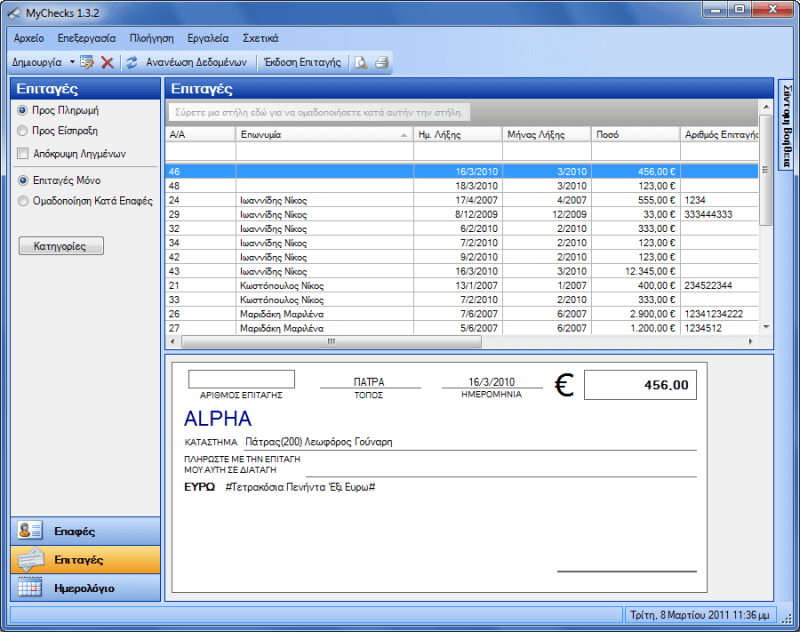The image size is (800, 632).
Task: Select the Προς Είσπραξη radio button
Action: coord(23,130)
